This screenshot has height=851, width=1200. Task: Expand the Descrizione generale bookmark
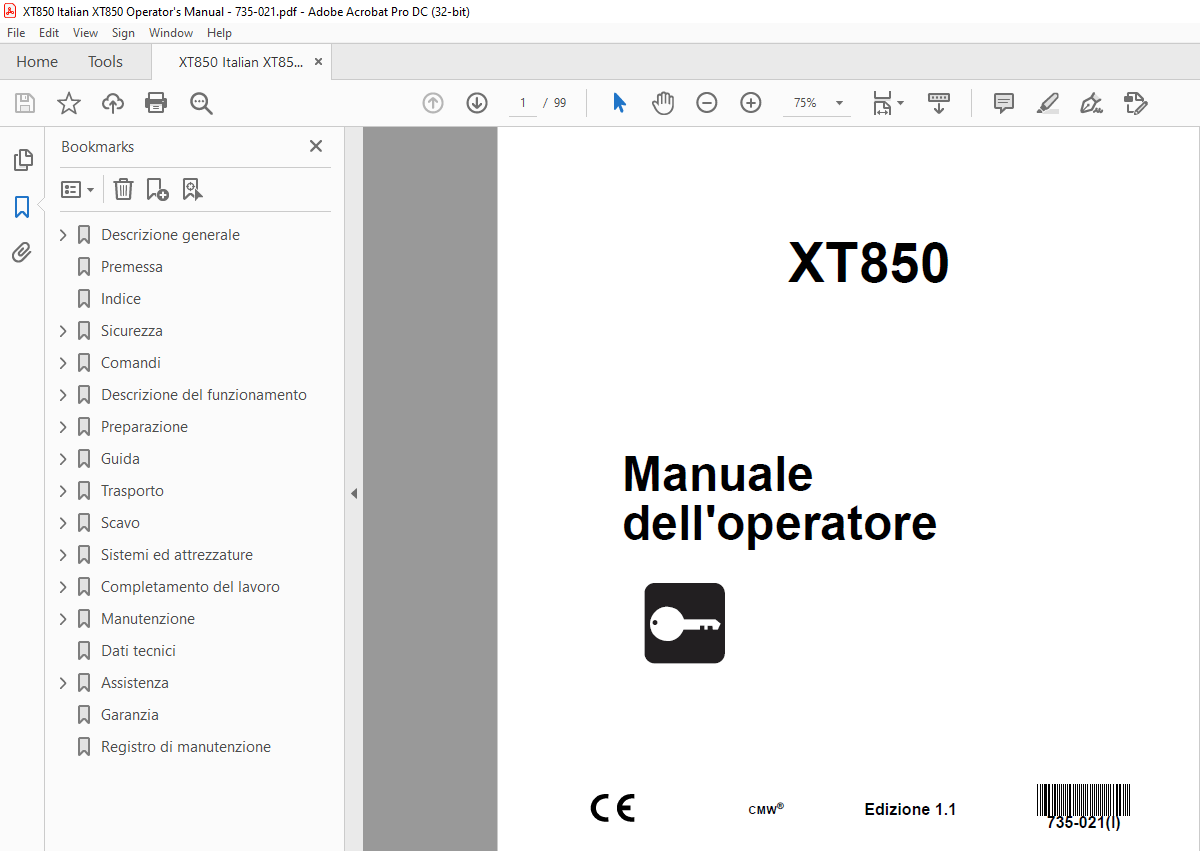[x=63, y=235]
